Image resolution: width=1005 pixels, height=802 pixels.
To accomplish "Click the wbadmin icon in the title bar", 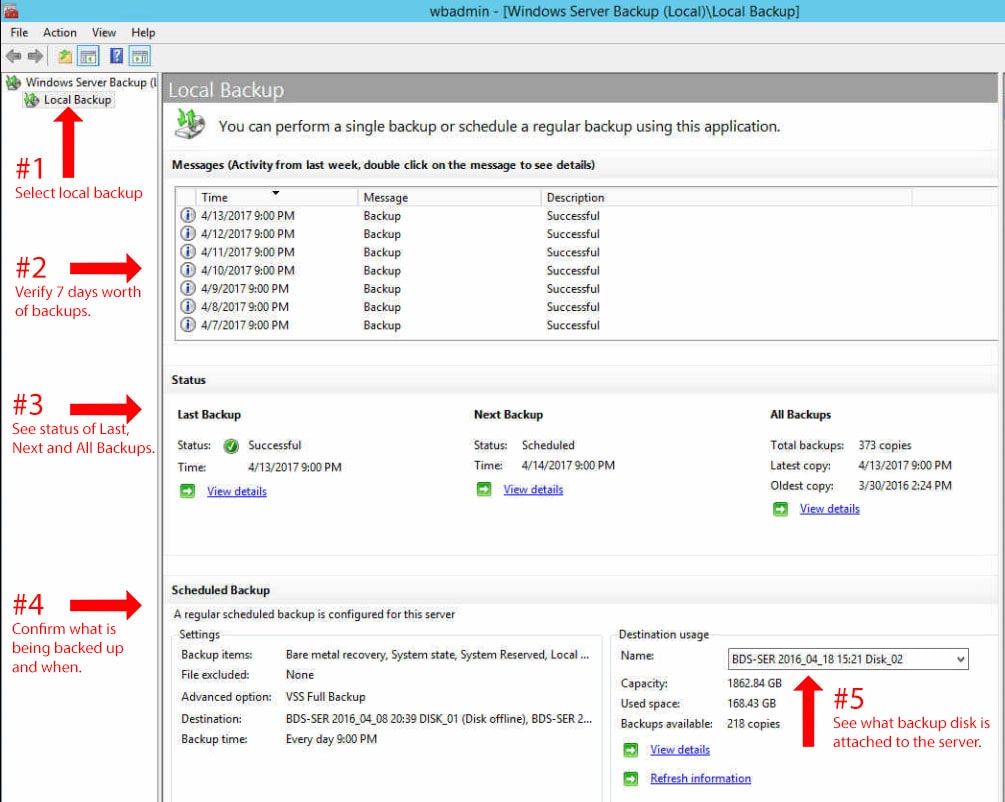I will (x=10, y=11).
